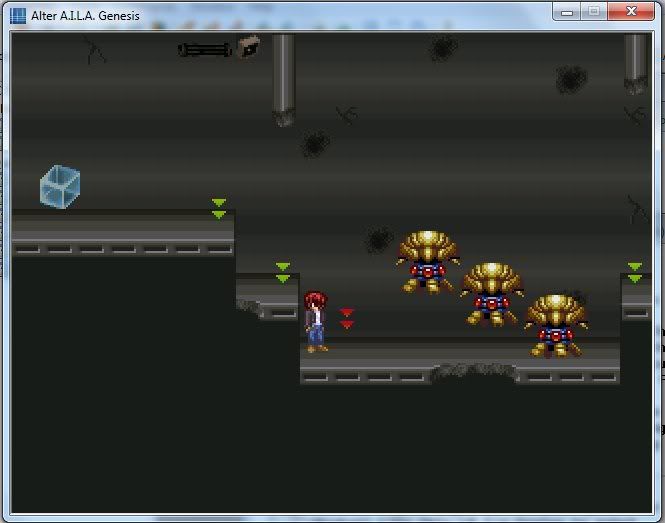Click the brown camera box at top
Viewport: 665px width, 523px height.
248,46
